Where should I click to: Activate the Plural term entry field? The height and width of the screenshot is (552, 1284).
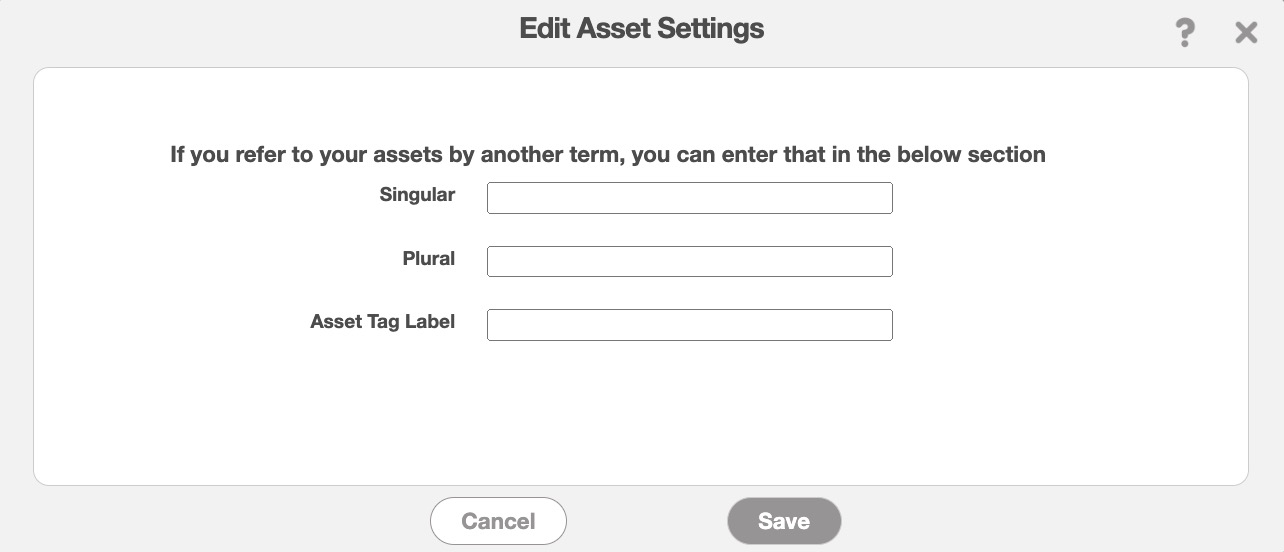(x=689, y=262)
